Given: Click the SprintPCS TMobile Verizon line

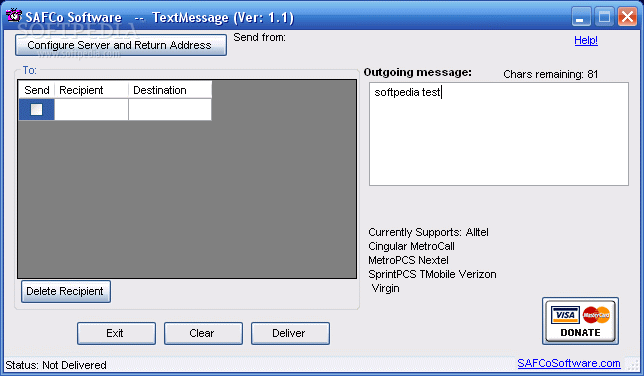Looking at the screenshot, I should [432, 274].
